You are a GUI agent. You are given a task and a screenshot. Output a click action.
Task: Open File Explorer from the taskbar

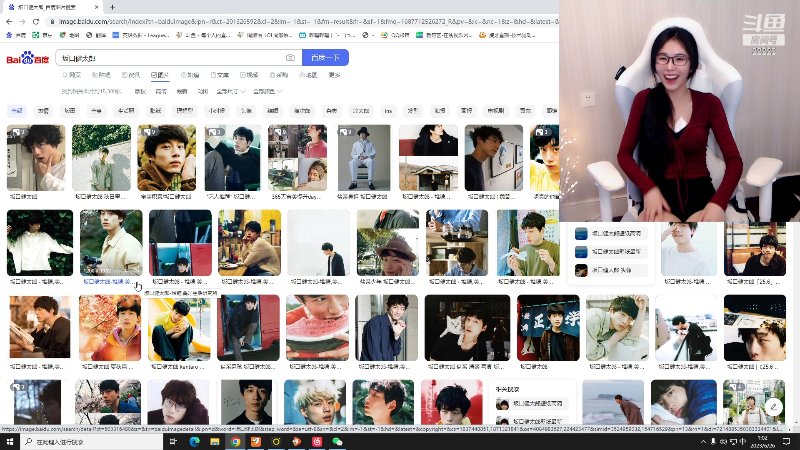[215, 442]
